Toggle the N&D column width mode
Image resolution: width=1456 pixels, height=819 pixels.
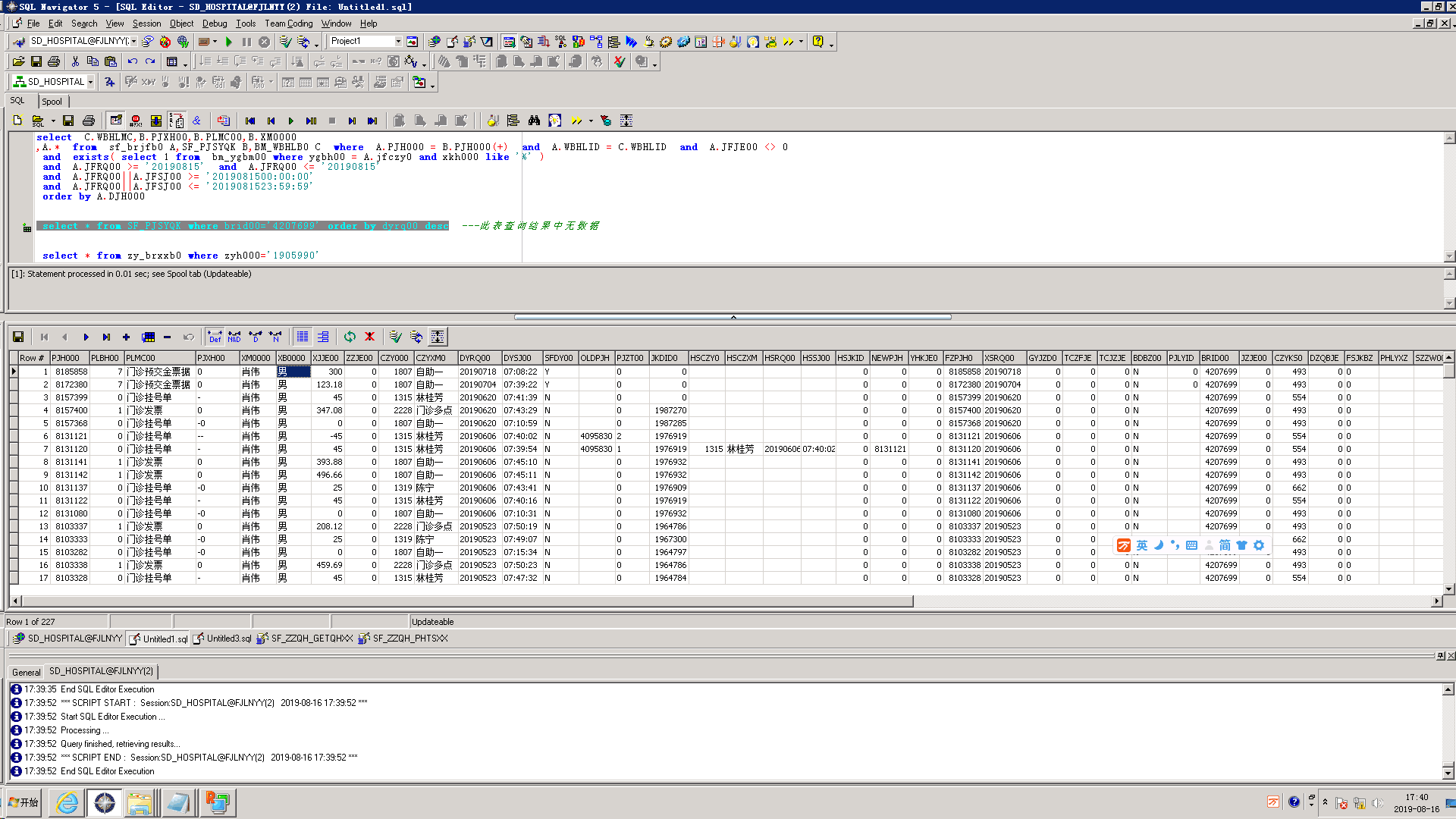(234, 337)
